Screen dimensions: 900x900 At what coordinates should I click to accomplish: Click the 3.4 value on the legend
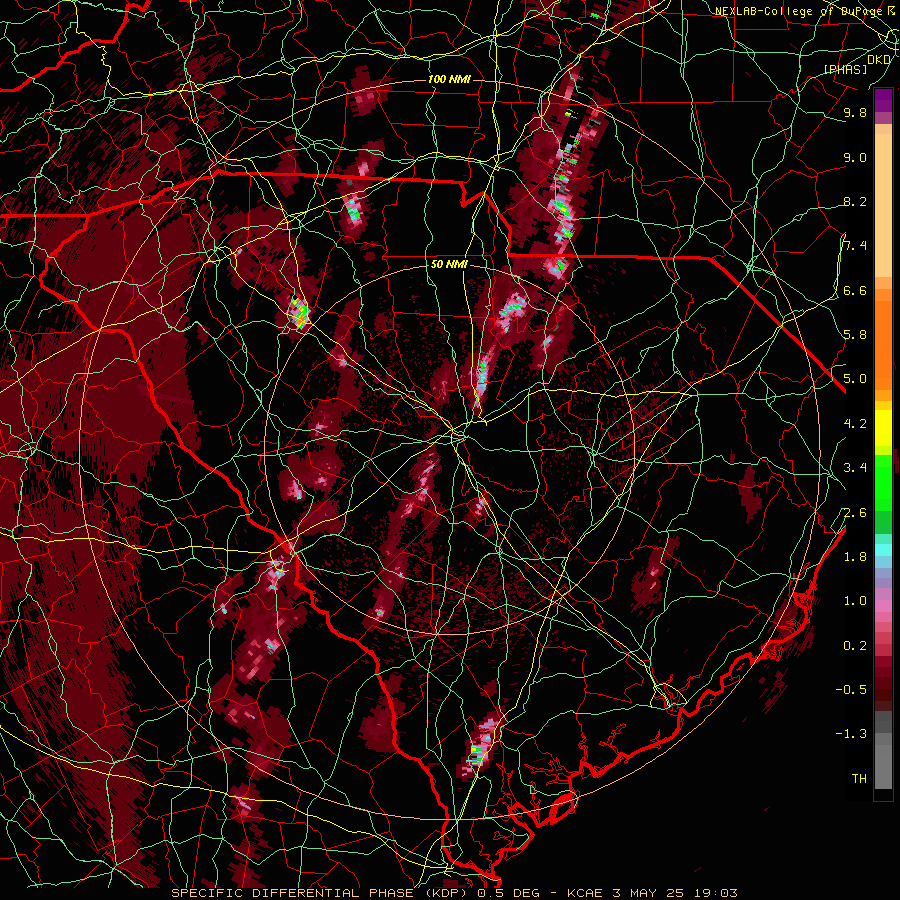(x=855, y=468)
